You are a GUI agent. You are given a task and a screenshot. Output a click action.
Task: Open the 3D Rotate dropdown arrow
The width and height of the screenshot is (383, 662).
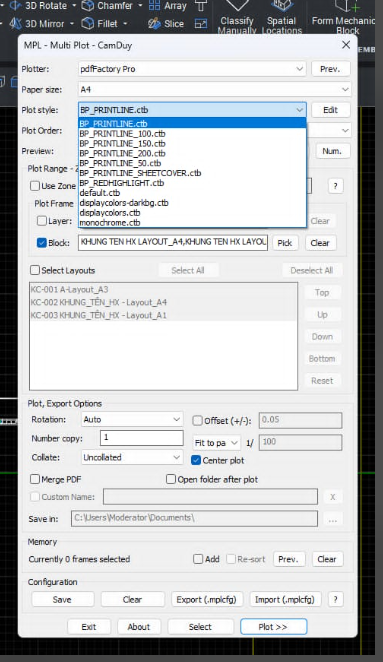click(74, 6)
